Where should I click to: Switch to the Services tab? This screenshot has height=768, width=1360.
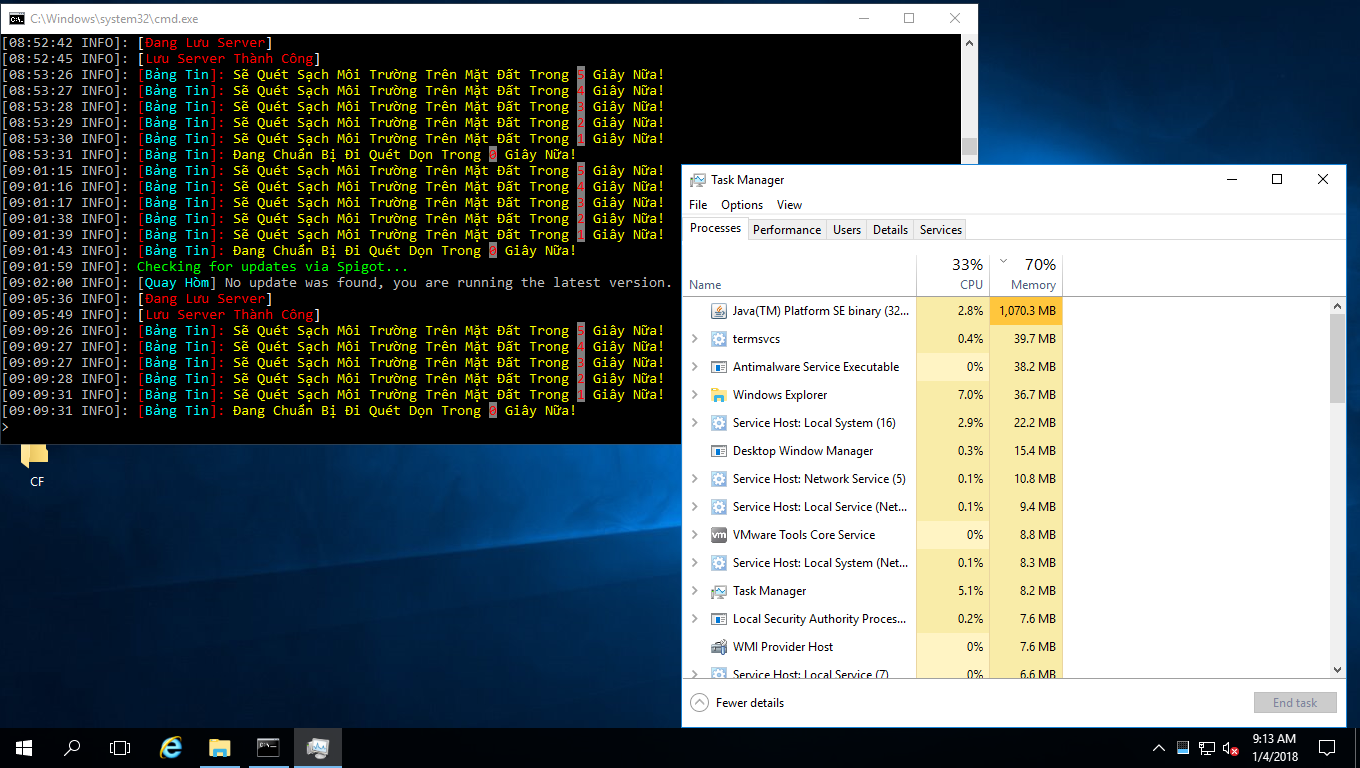tap(940, 230)
